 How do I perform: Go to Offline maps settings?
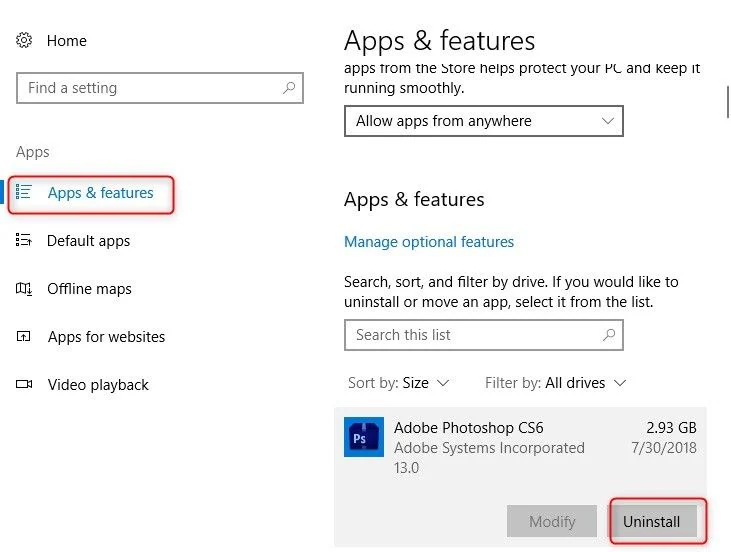(89, 289)
